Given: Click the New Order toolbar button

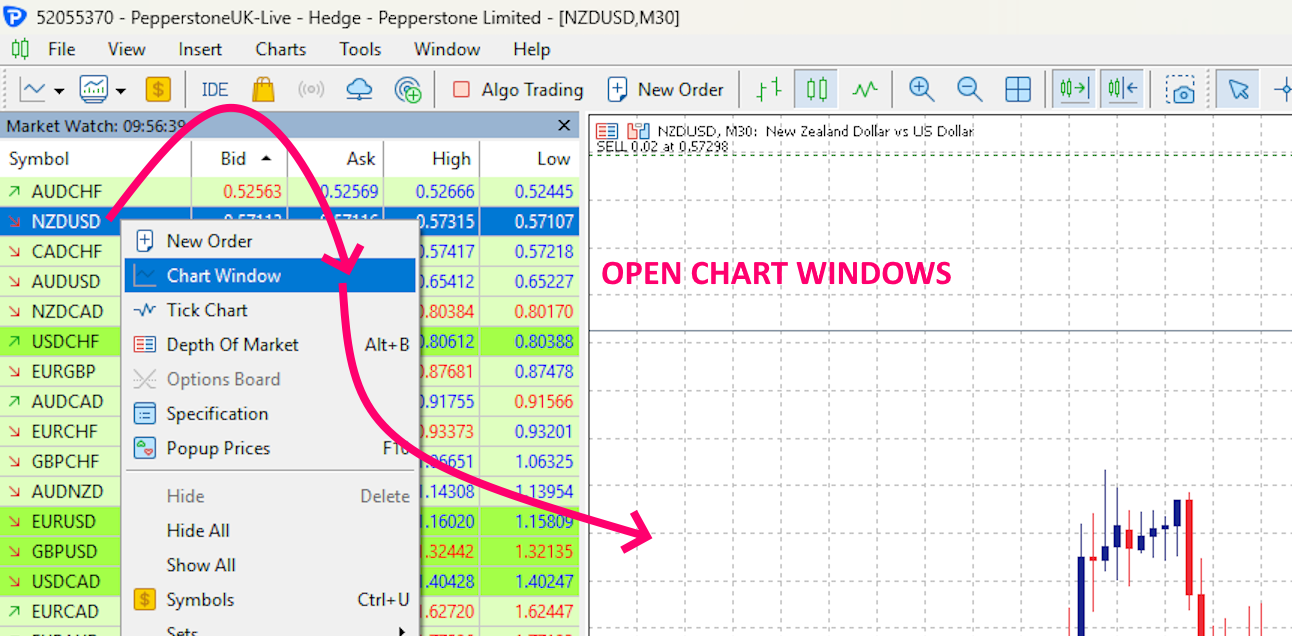Looking at the screenshot, I should pyautogui.click(x=665, y=90).
